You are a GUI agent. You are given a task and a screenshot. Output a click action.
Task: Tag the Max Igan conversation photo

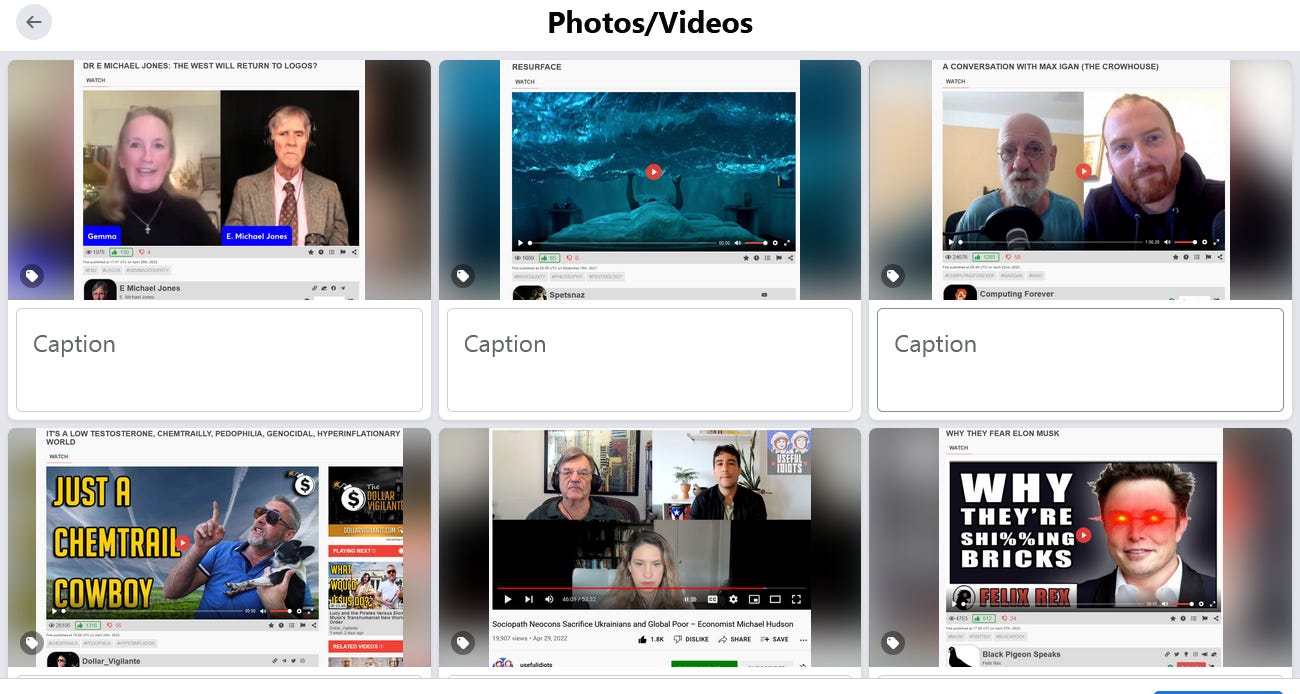pyautogui.click(x=893, y=275)
